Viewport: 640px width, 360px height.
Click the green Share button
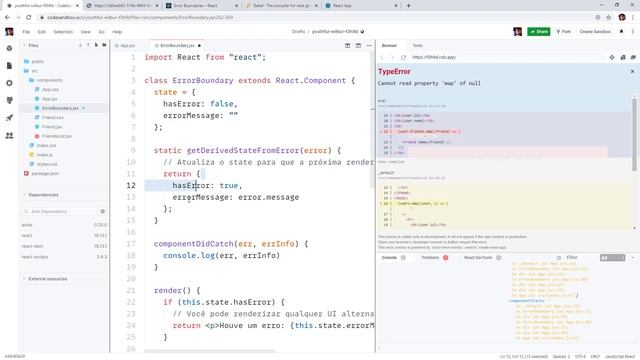click(539, 31)
